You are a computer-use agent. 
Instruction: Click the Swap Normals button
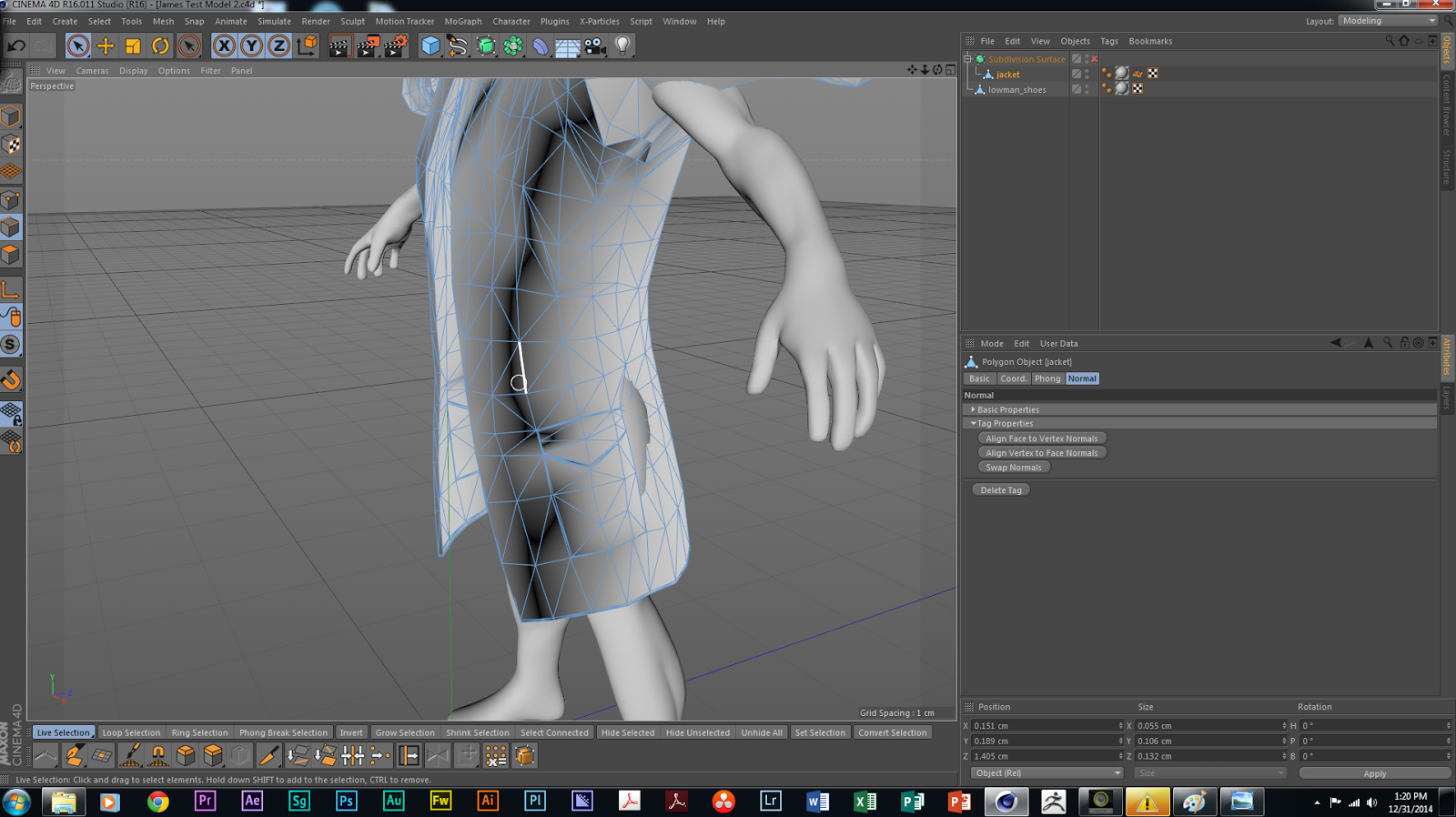(x=1014, y=468)
